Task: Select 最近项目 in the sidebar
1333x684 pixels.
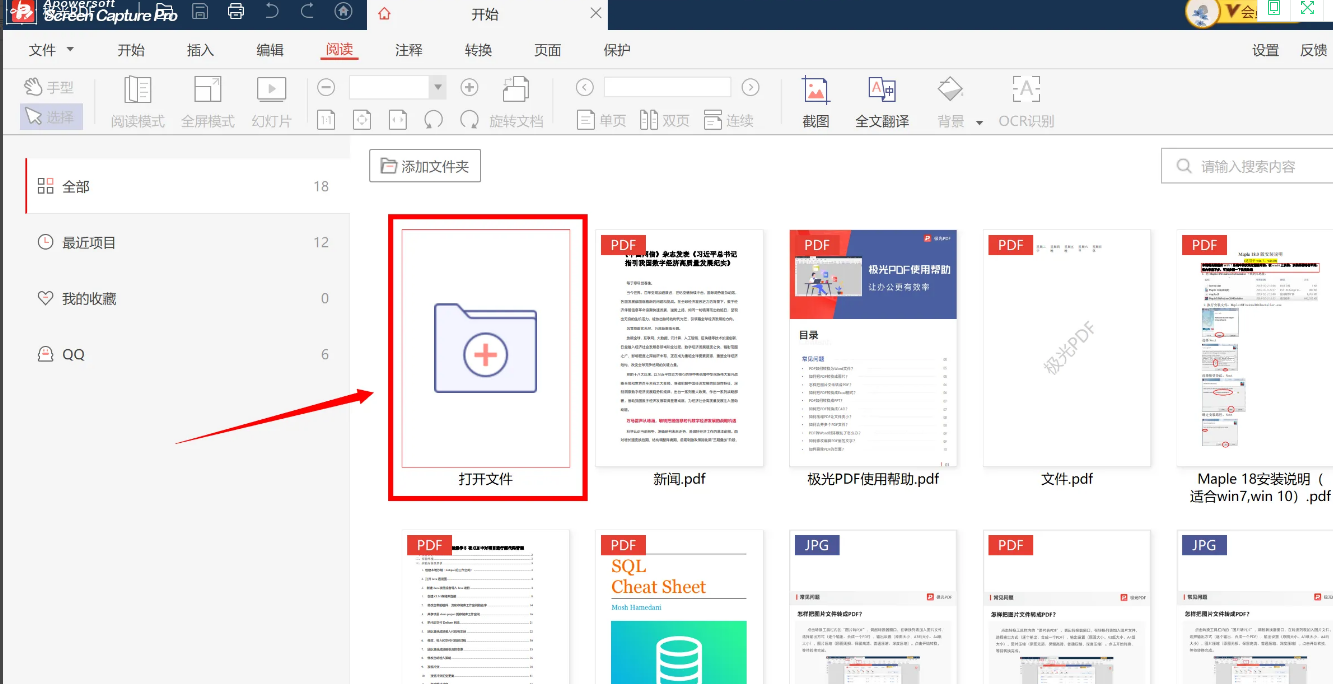Action: coord(89,242)
